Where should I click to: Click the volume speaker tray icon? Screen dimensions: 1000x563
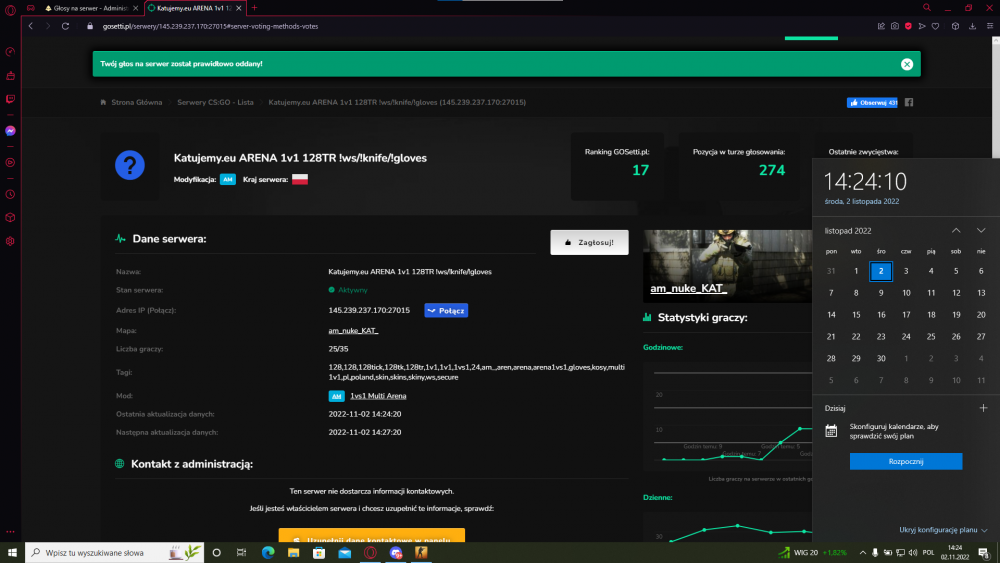[x=913, y=553]
